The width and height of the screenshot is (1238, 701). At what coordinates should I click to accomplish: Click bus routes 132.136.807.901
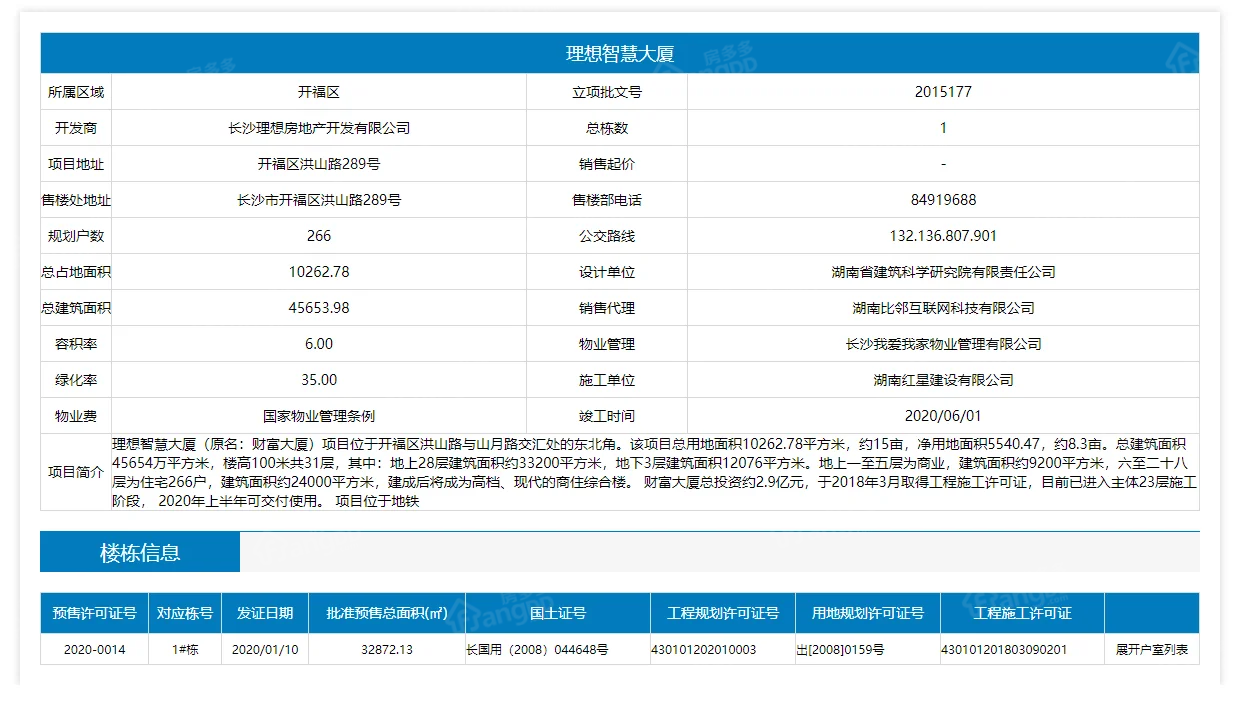943,236
